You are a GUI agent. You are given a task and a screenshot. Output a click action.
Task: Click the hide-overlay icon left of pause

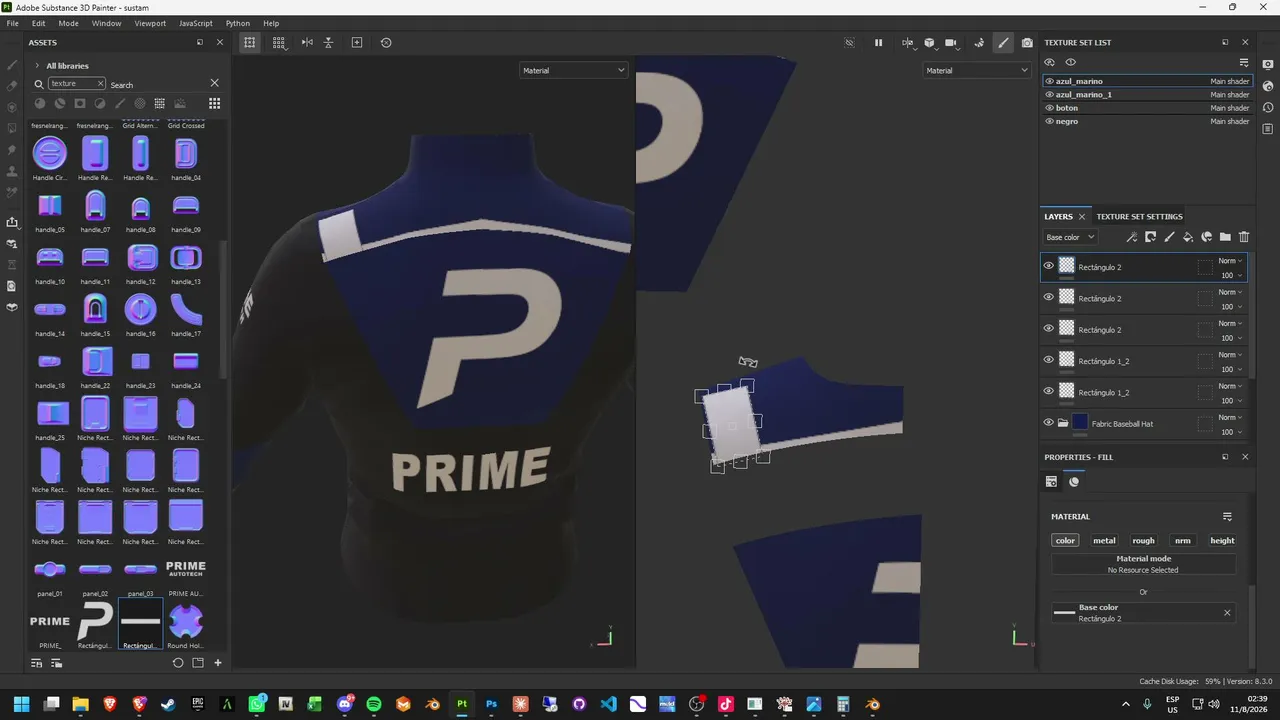(850, 43)
